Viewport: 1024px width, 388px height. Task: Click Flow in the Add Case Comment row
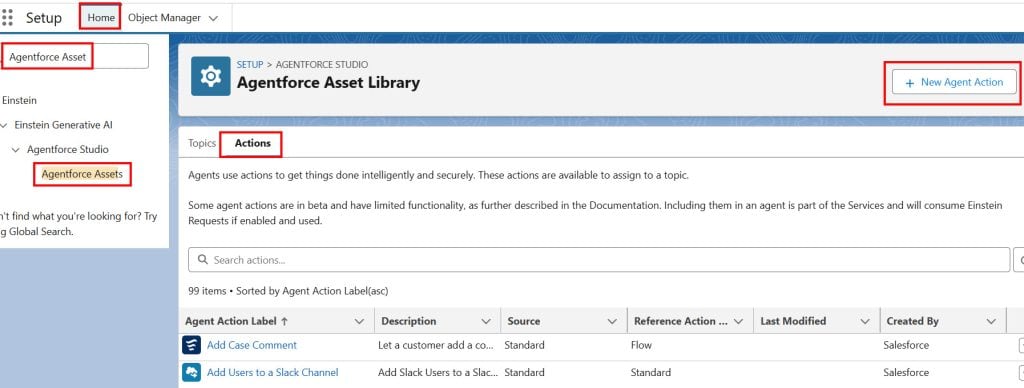point(641,345)
